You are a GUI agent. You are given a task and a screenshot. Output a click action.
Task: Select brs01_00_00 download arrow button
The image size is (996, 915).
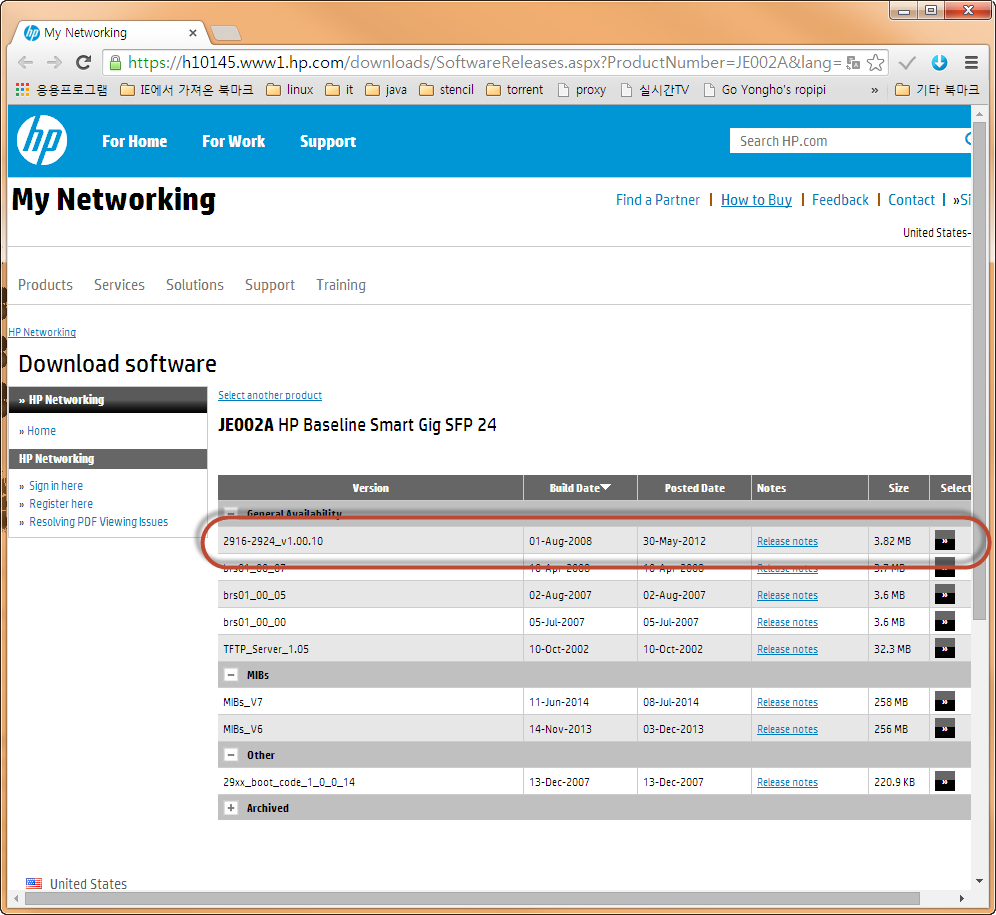point(945,621)
